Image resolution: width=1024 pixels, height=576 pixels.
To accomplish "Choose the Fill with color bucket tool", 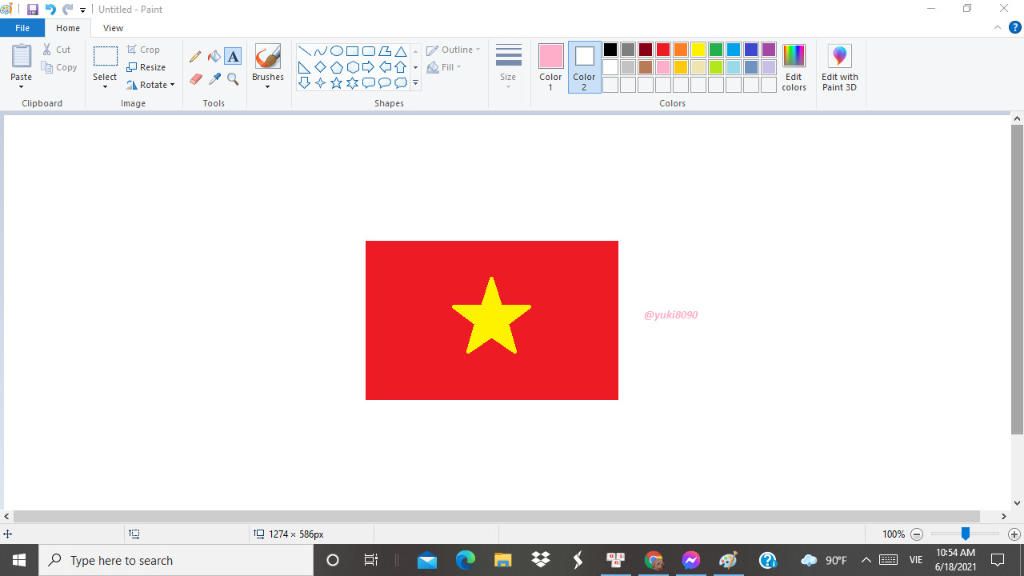I will pyautogui.click(x=214, y=57).
